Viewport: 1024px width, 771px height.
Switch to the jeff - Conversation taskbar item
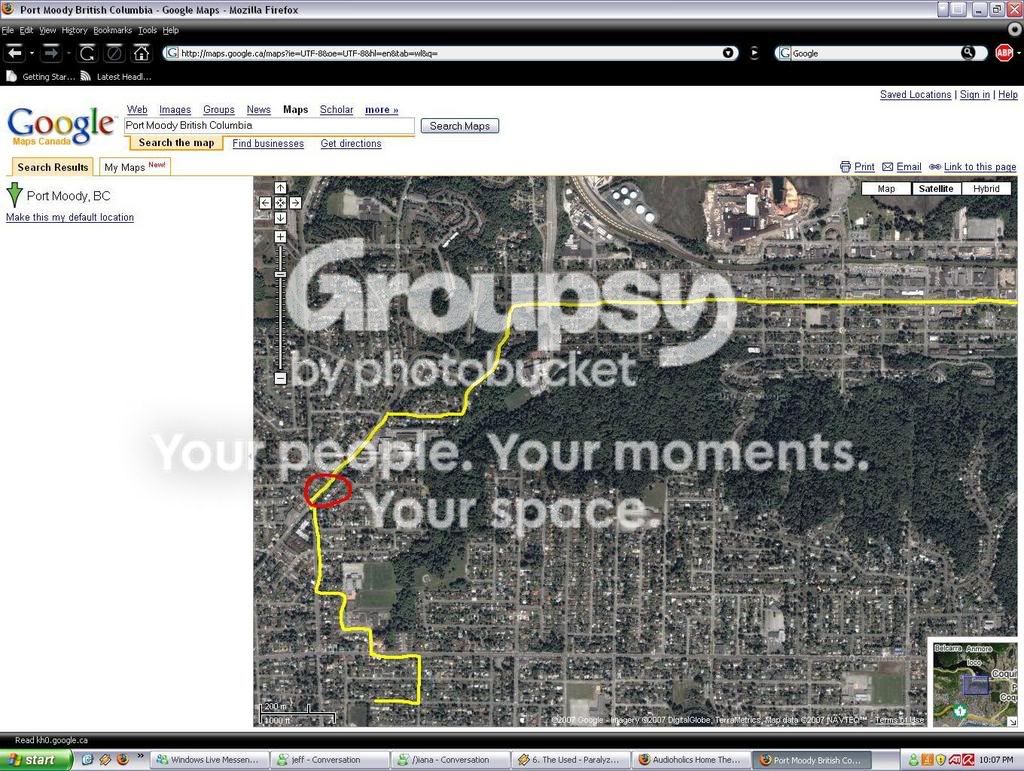pos(330,760)
